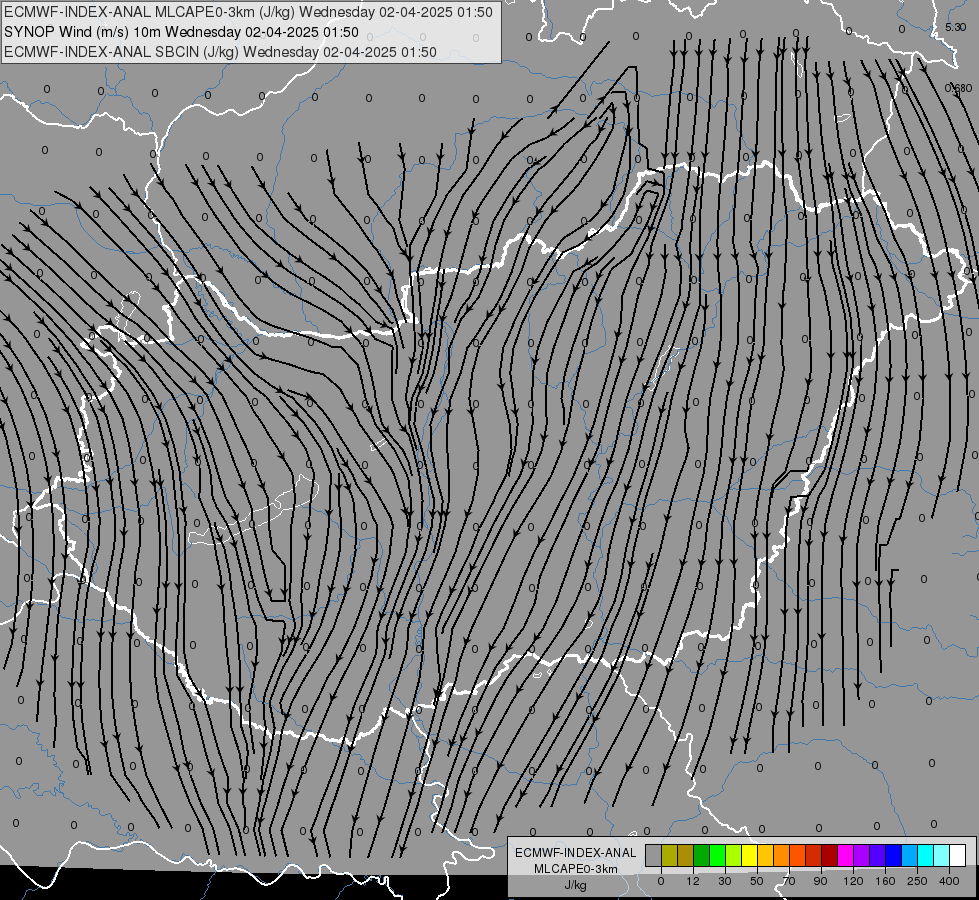Viewport: 979px width, 900px height.
Task: Click the legend tick label 70
Action: pyautogui.click(x=789, y=881)
